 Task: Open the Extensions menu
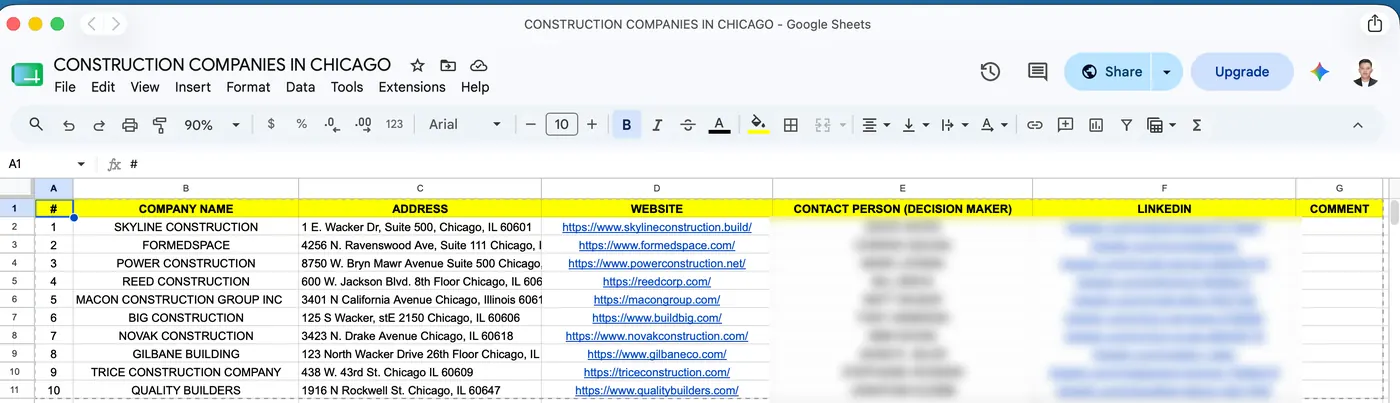pos(412,87)
